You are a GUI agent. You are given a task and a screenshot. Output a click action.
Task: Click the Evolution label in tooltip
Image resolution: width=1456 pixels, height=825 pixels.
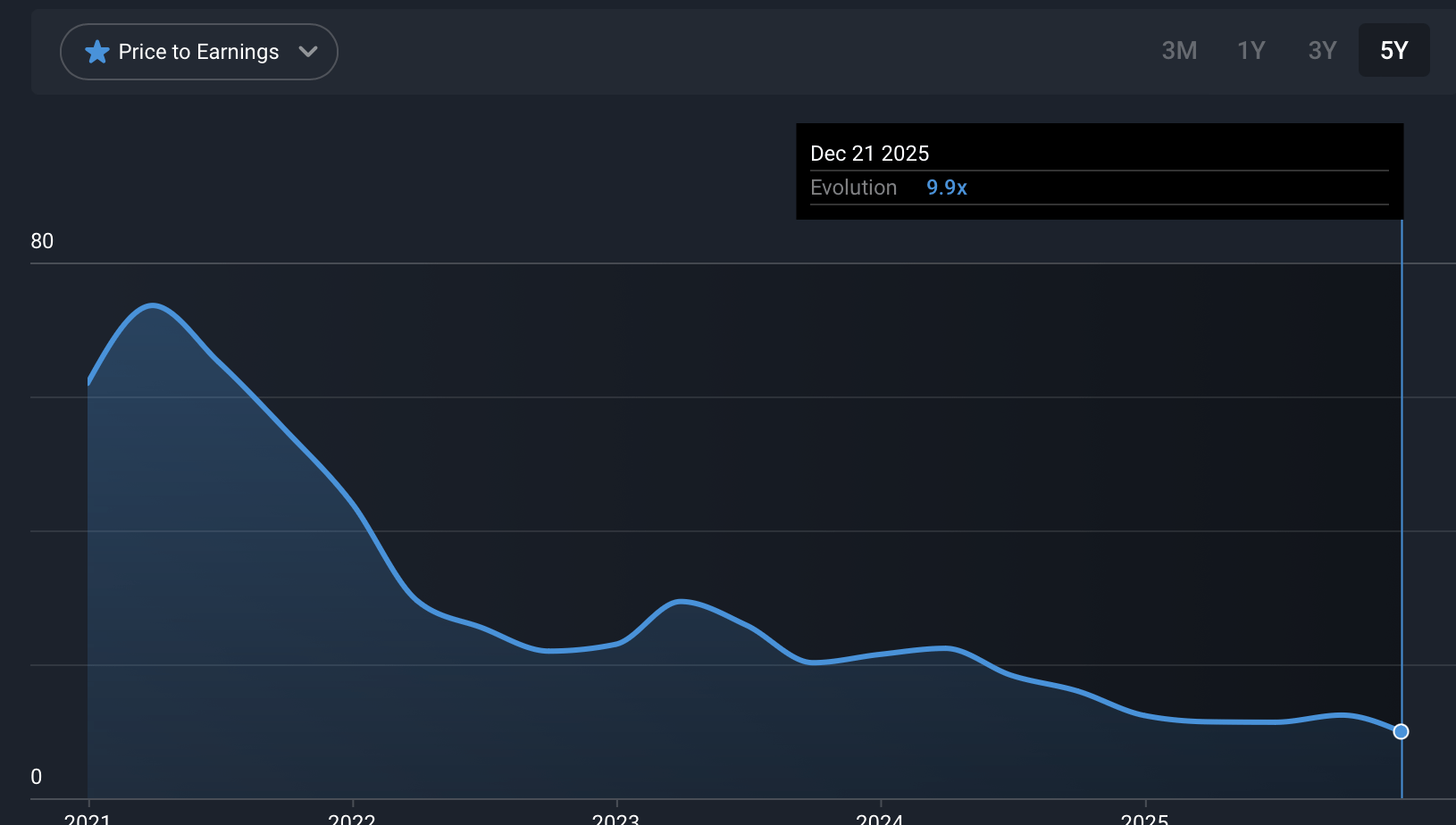853,187
